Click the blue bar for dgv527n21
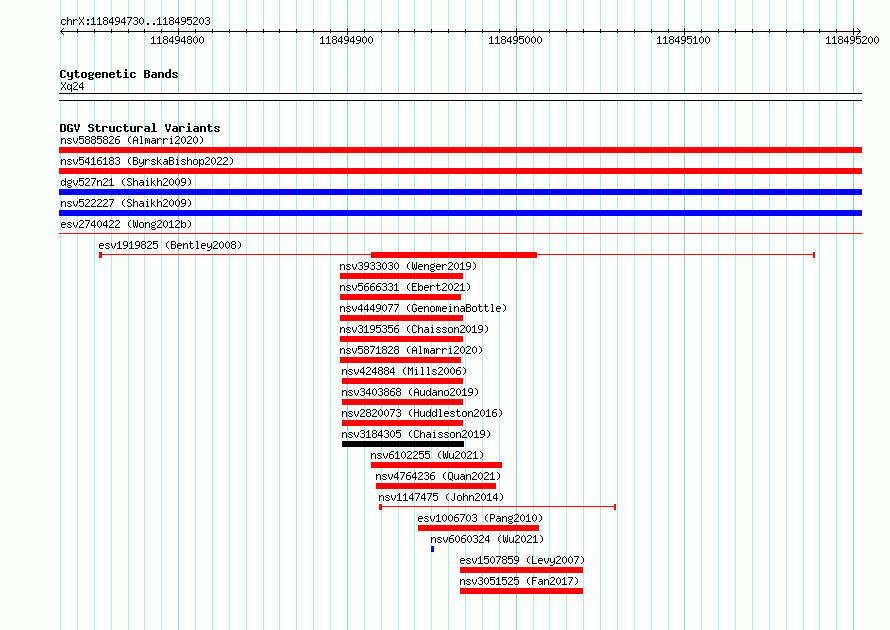890x630 pixels. (460, 192)
